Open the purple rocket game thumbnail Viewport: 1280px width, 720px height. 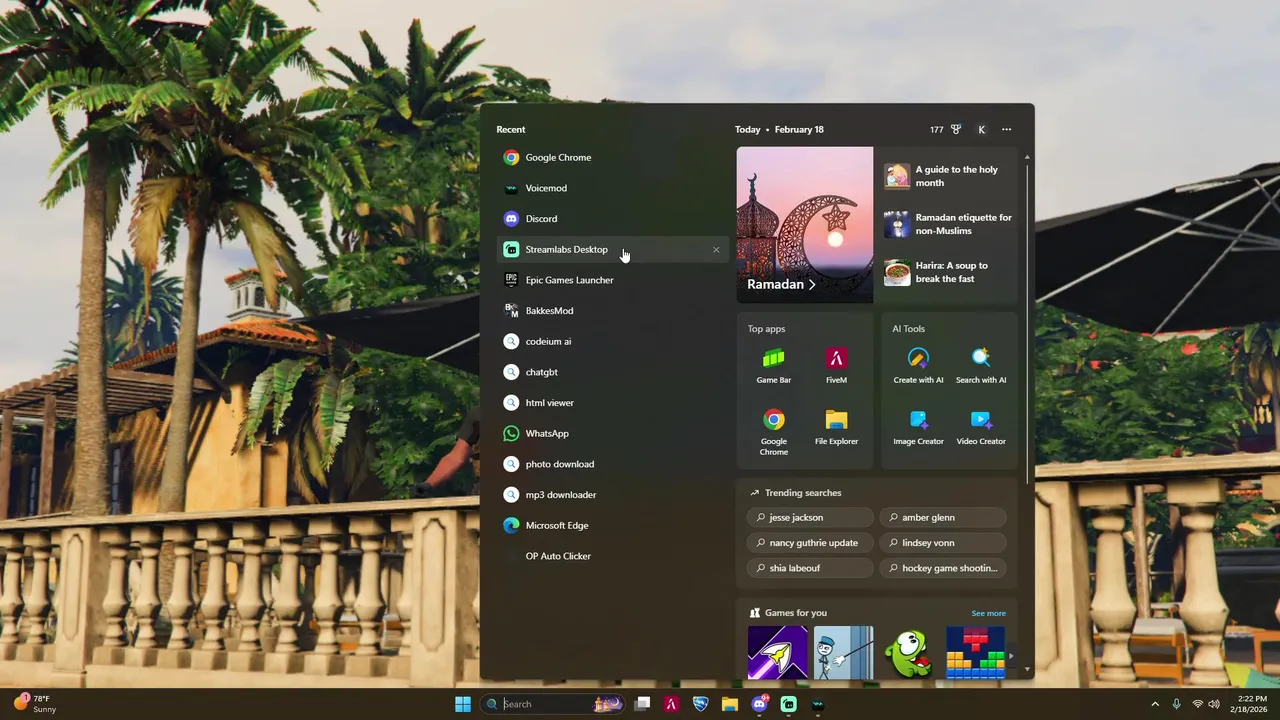(778, 653)
